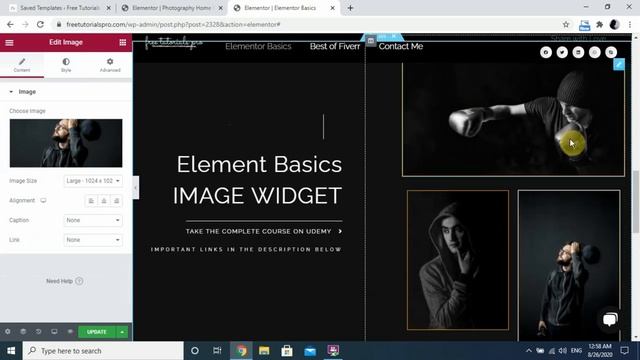Open Elementor page settings gear
The width and height of the screenshot is (640, 360).
pos(8,332)
